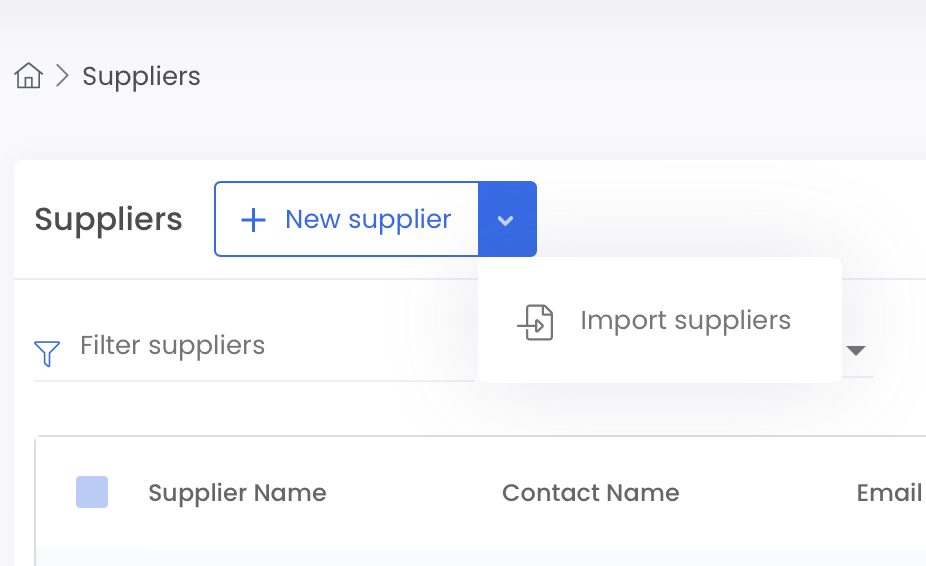Select the first table row beneath the headers
The width and height of the screenshot is (926, 566).
coord(481,558)
